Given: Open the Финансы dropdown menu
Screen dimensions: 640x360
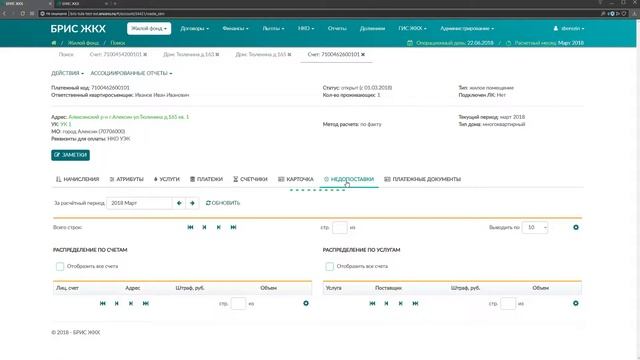Looking at the screenshot, I should [x=236, y=29].
